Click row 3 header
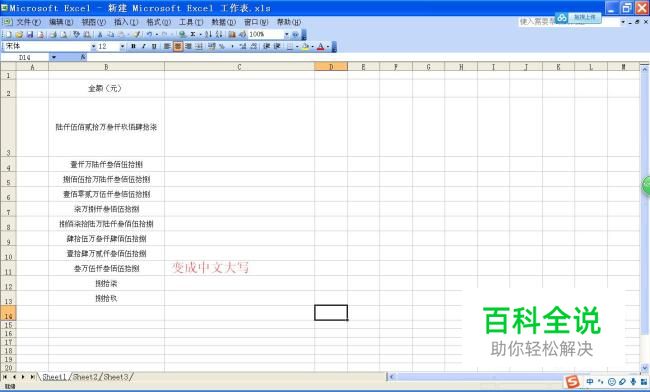Image resolution: width=650 pixels, height=392 pixels. click(8, 127)
